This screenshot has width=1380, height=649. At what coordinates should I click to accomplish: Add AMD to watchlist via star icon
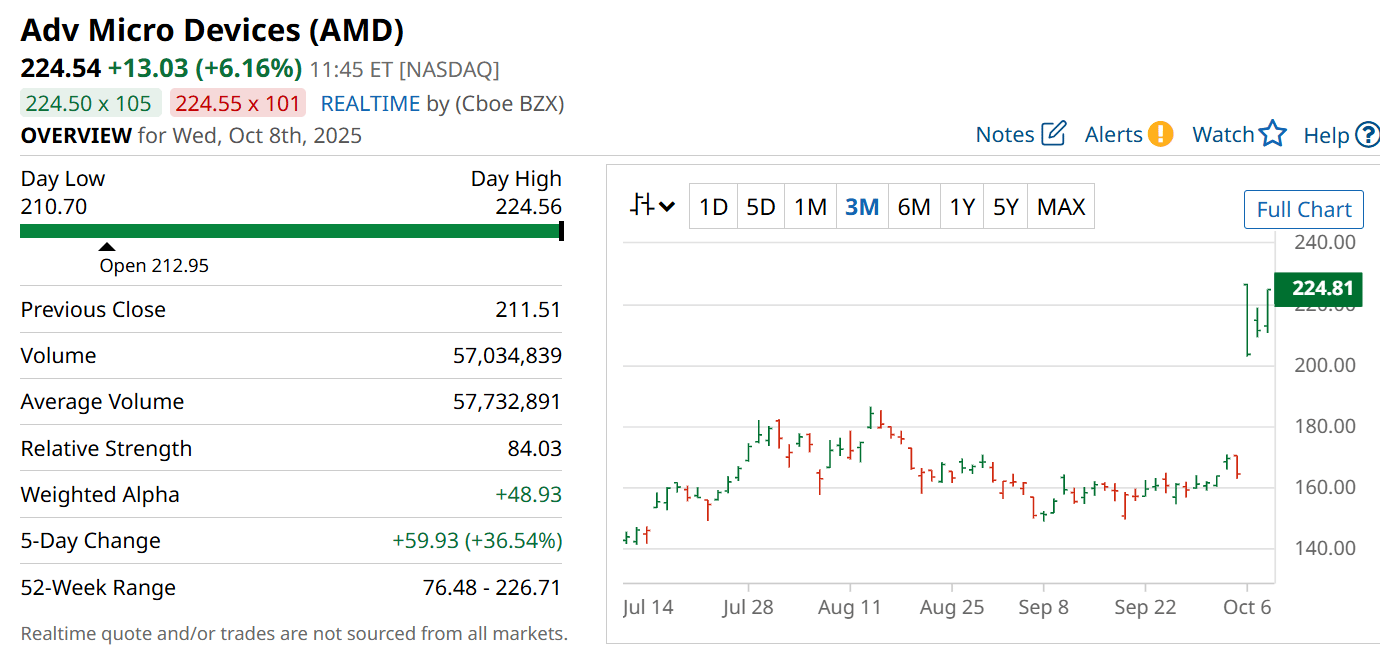point(1272,134)
